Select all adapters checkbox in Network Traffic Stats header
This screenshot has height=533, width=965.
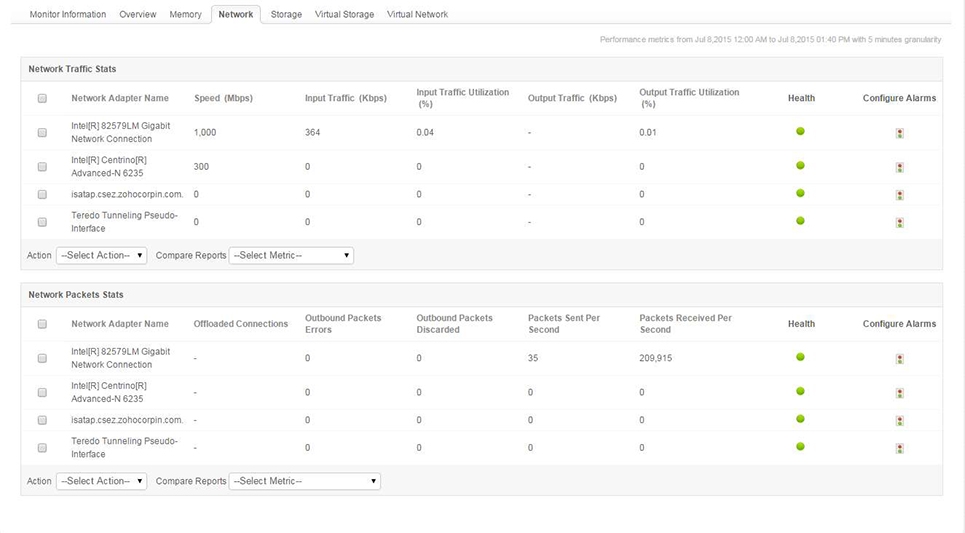click(x=42, y=98)
